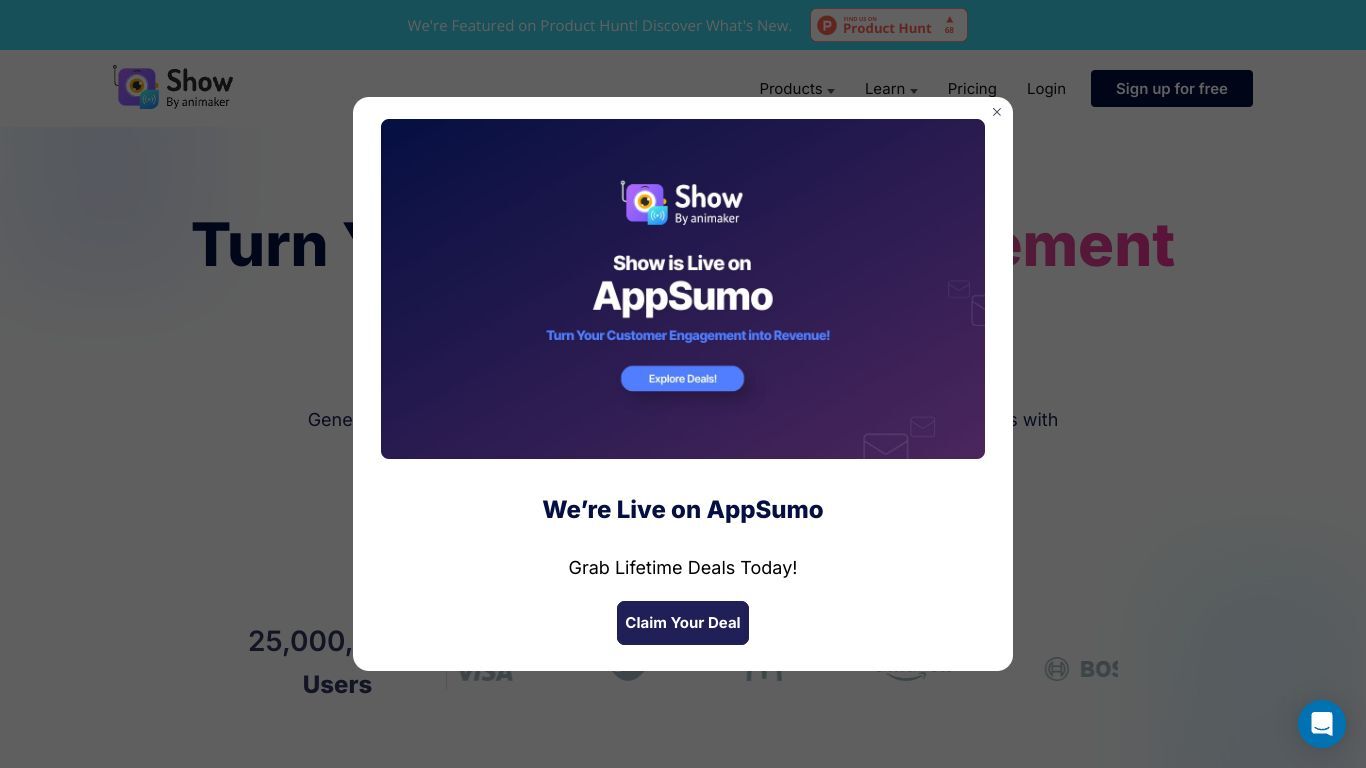Expand the Products dropdown menu
1366x768 pixels.
[797, 89]
